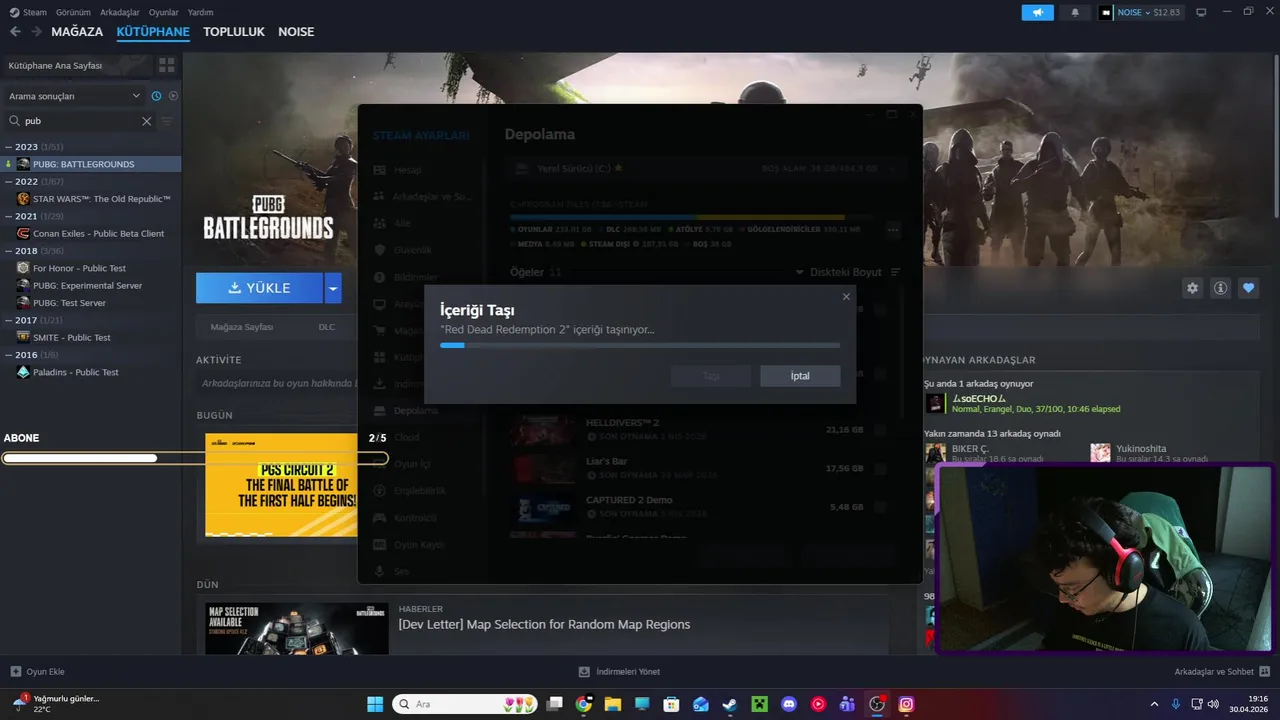Open Arkadaşlar ve Sohbet
This screenshot has width=1280, height=720.
click(1222, 672)
